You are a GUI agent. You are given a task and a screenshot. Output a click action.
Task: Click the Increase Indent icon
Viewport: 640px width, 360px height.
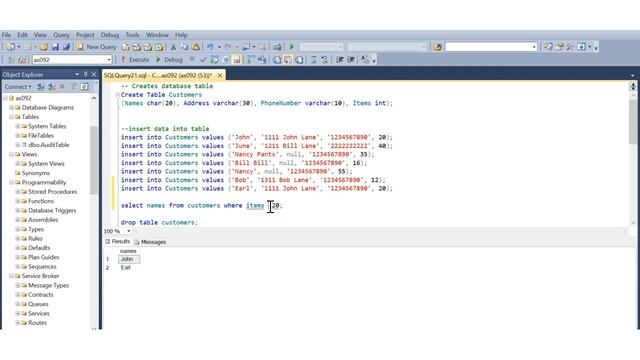tap(351, 60)
